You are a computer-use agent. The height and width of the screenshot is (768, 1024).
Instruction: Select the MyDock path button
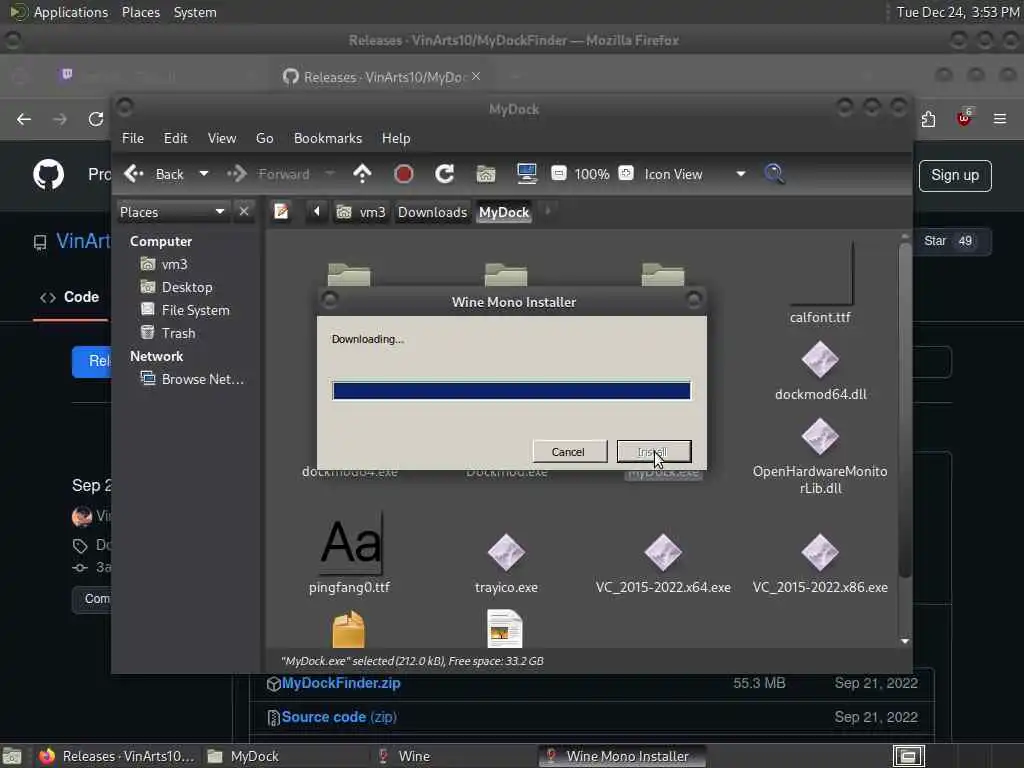504,212
